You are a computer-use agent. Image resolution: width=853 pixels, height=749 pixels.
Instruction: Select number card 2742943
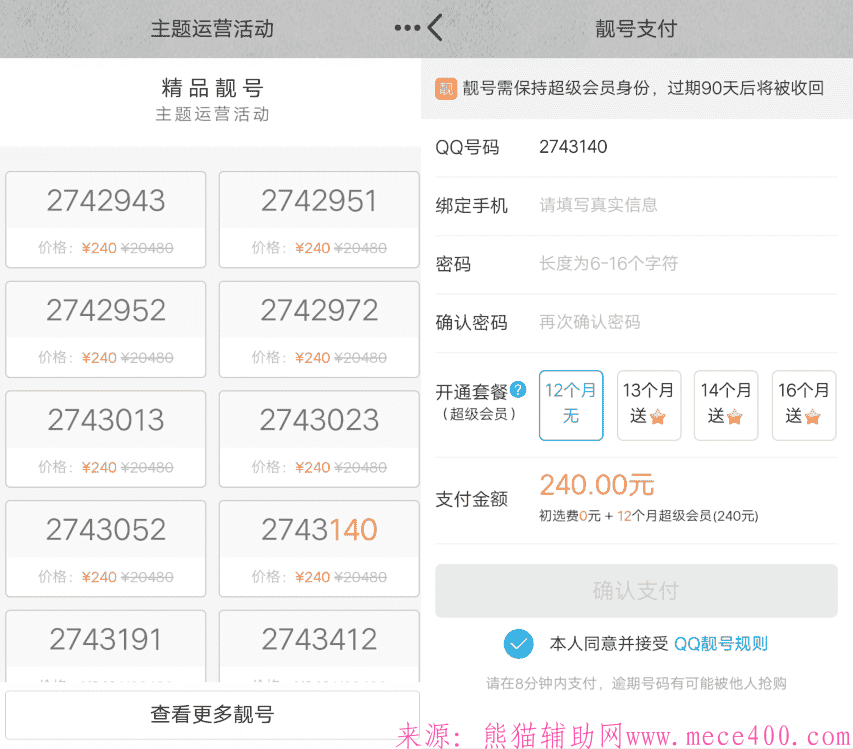coord(106,219)
